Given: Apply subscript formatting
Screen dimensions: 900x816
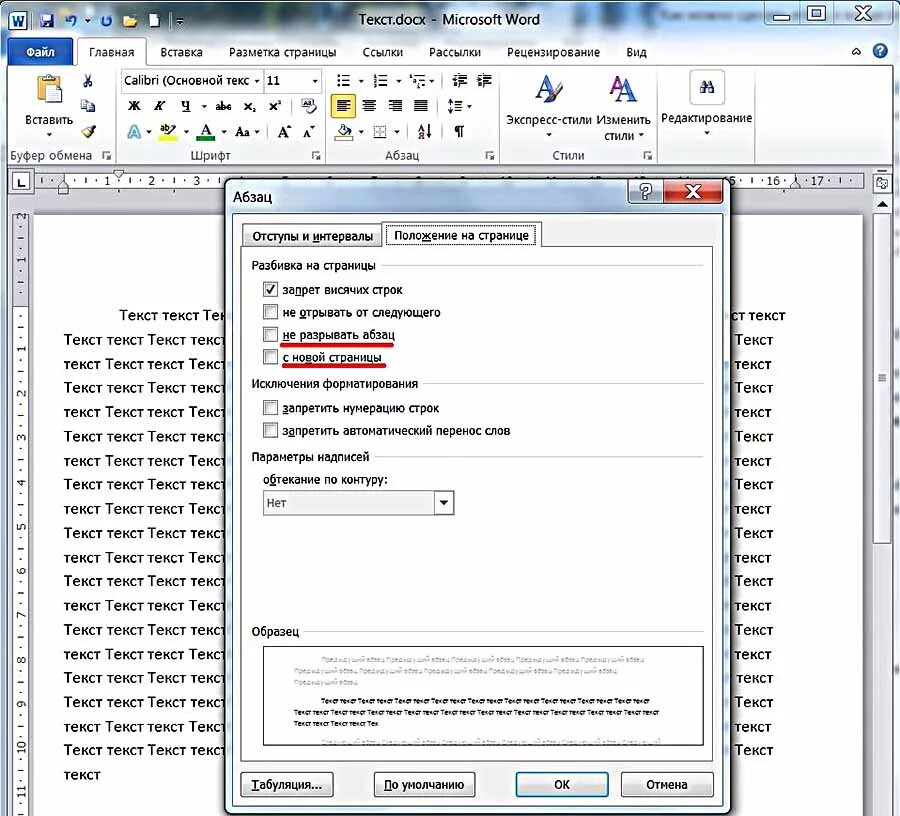Looking at the screenshot, I should (x=249, y=106).
